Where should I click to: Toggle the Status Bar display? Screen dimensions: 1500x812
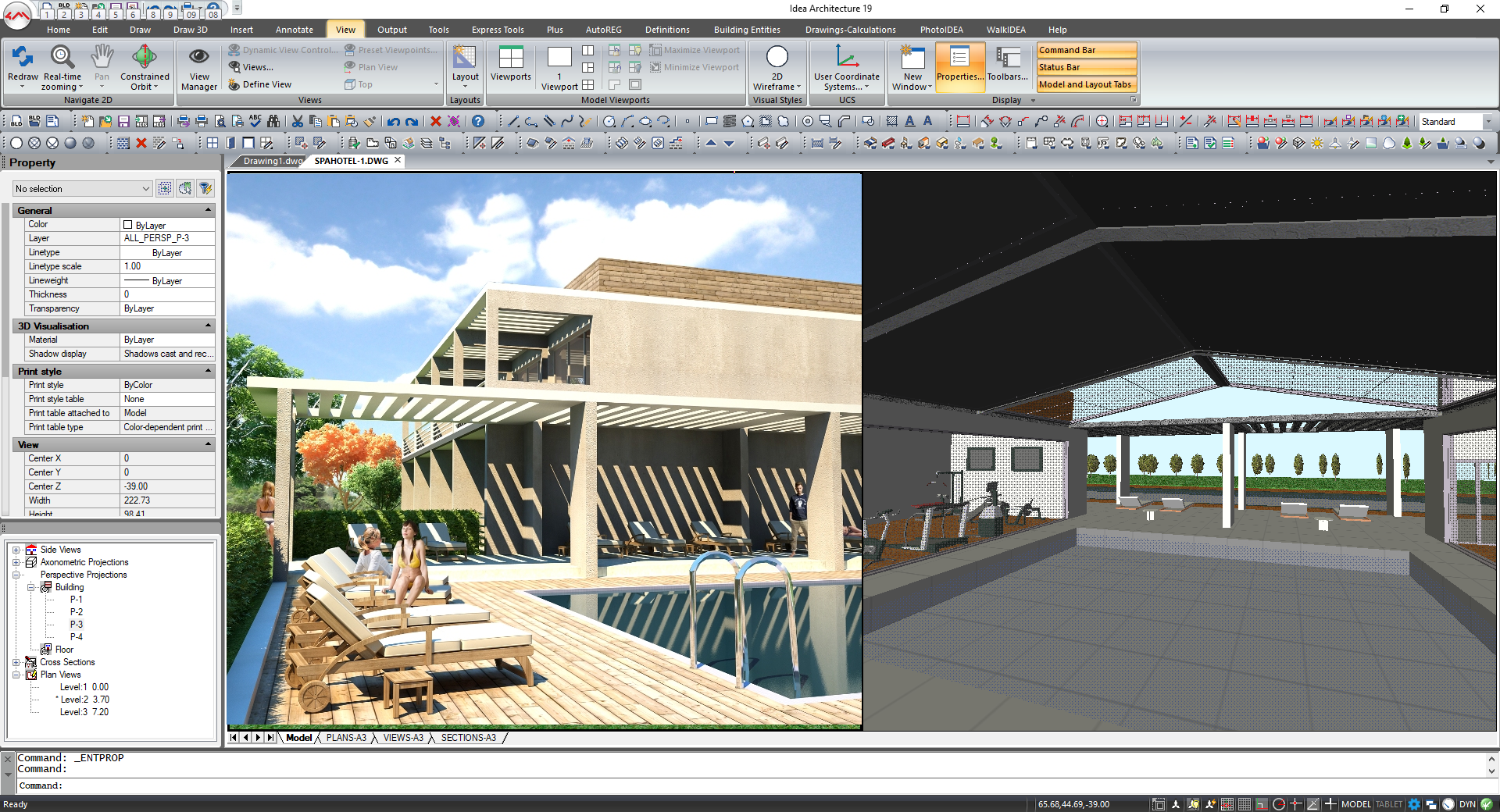pyautogui.click(x=1086, y=67)
